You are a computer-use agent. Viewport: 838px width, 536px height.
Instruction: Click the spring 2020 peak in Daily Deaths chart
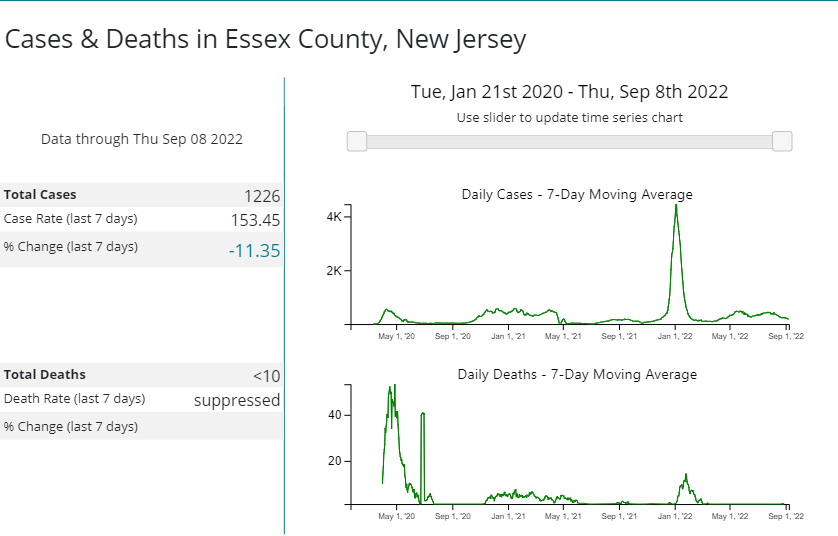click(x=393, y=388)
